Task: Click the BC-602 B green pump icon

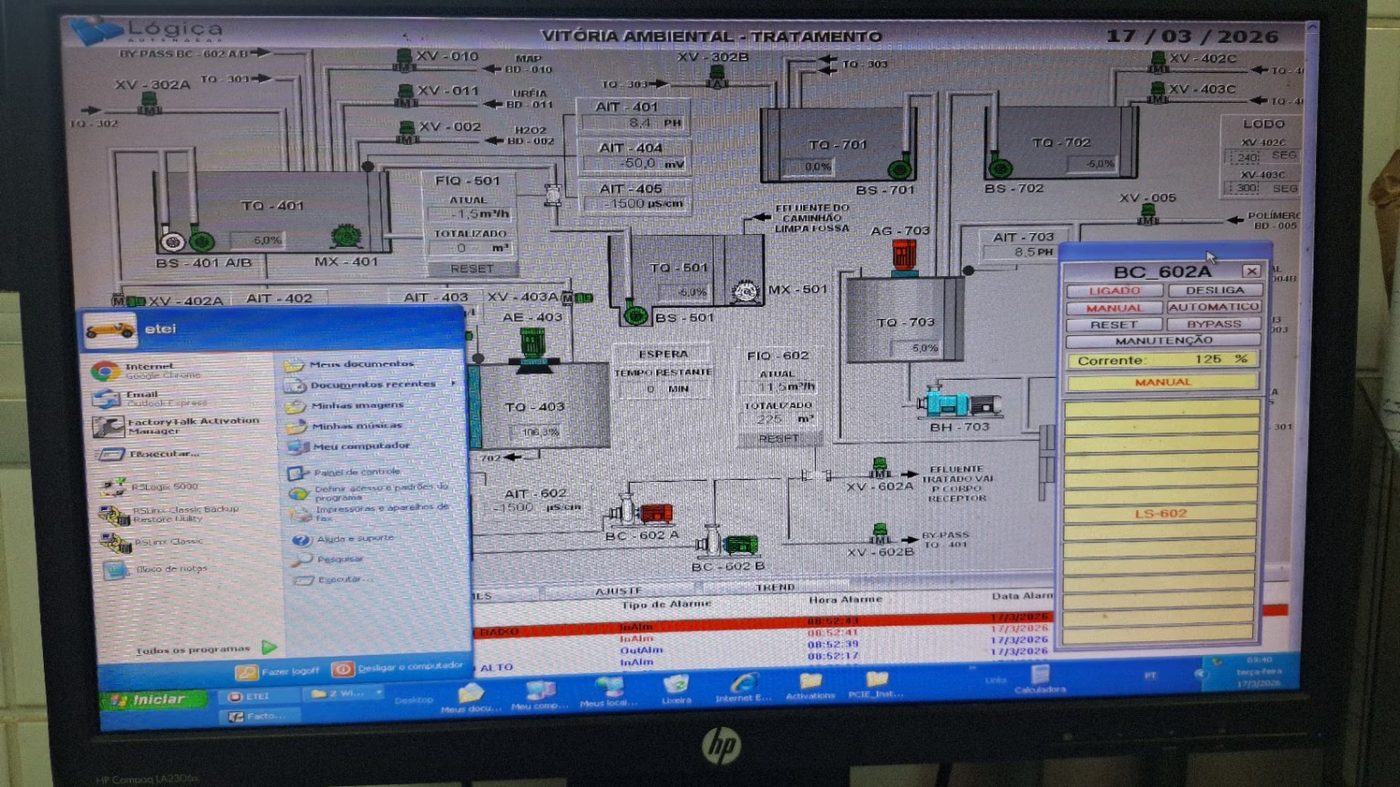Action: pos(727,543)
